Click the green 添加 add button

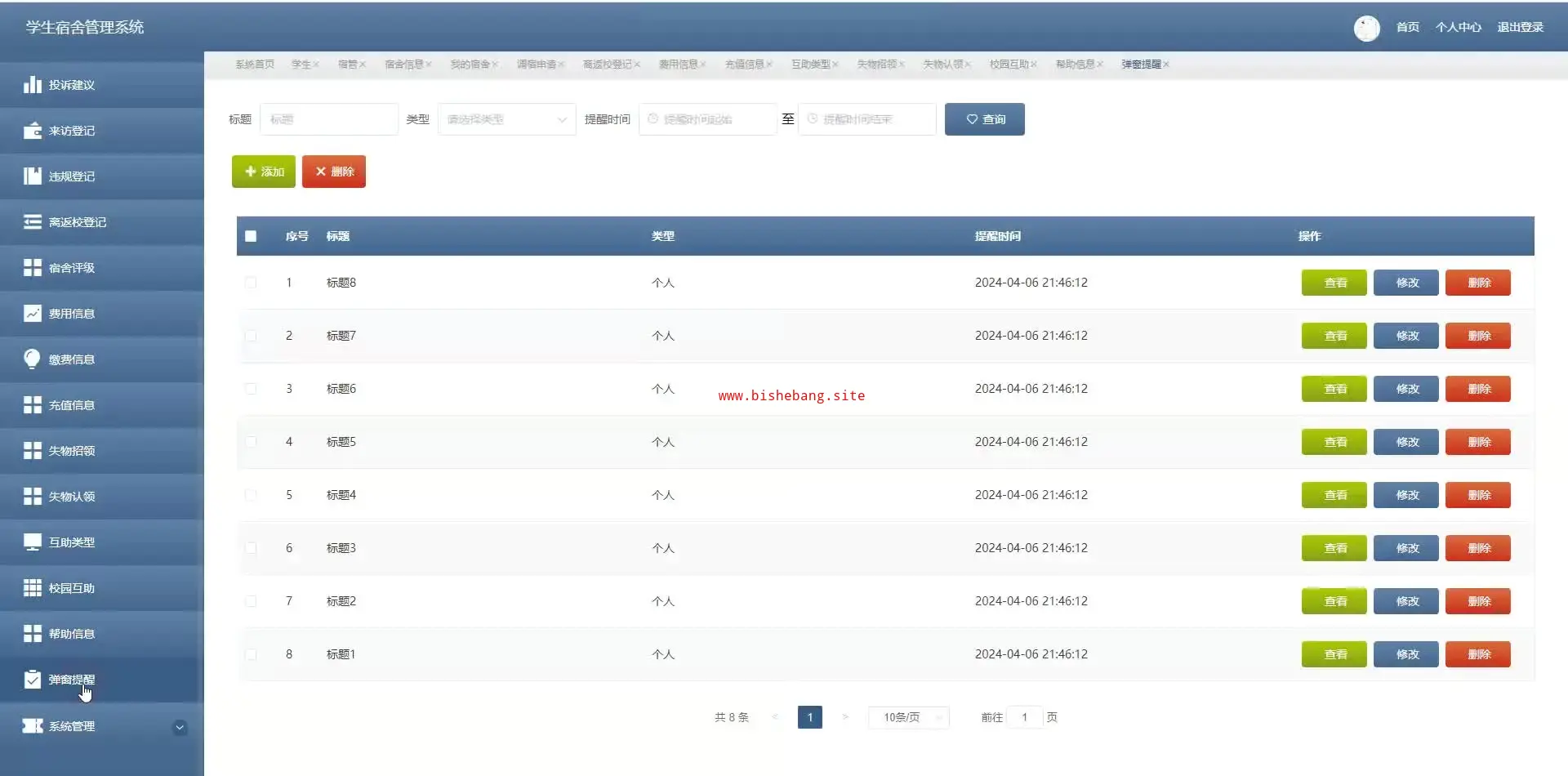point(264,172)
